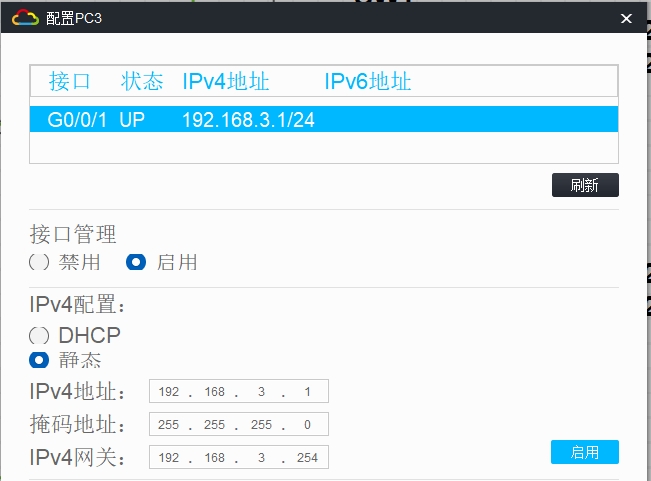Click the 刷新 refresh button
The image size is (651, 481).
[x=585, y=185]
